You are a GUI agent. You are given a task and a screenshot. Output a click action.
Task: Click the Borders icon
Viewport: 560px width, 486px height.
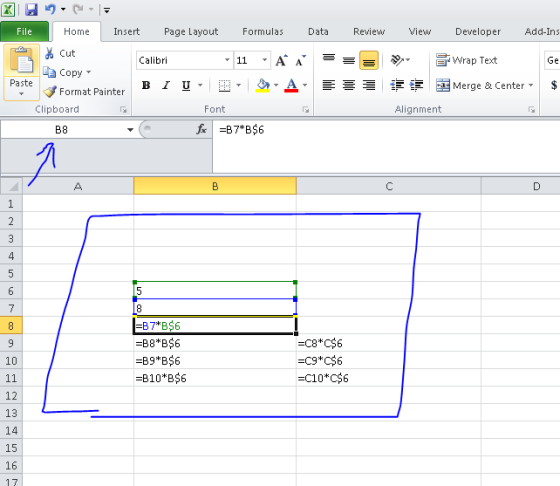coord(224,85)
